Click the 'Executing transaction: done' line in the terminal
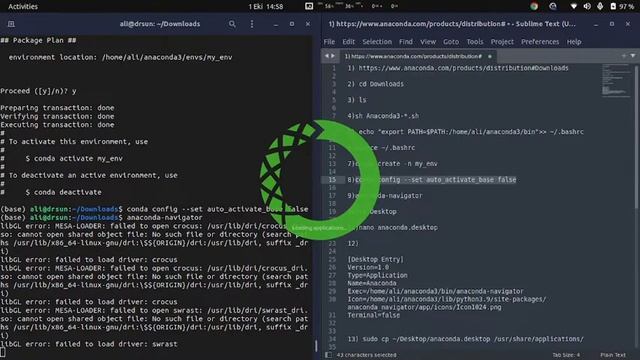The image size is (640, 360). coord(57,125)
